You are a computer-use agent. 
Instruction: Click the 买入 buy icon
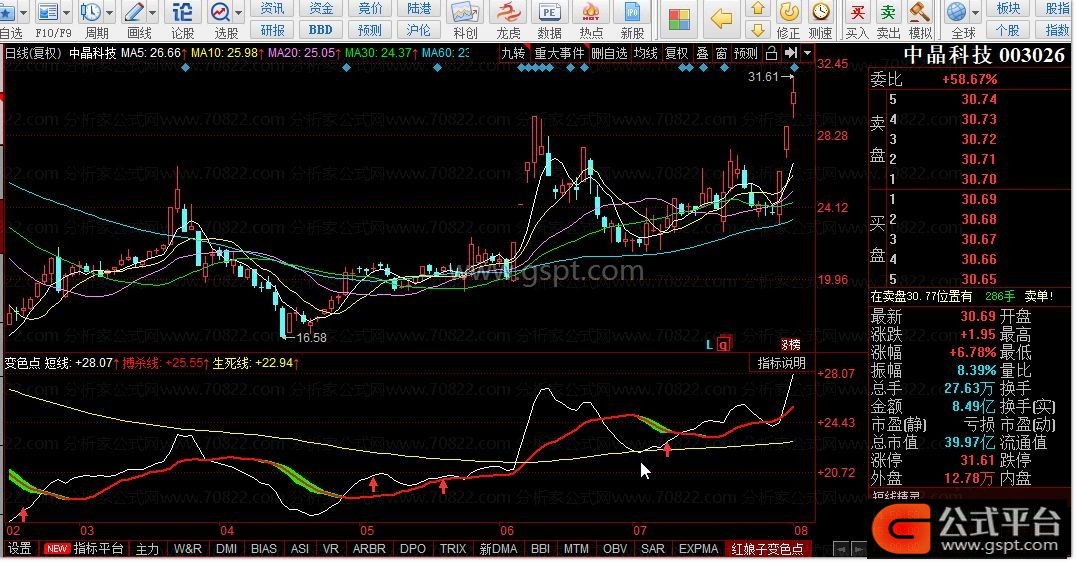[x=857, y=12]
